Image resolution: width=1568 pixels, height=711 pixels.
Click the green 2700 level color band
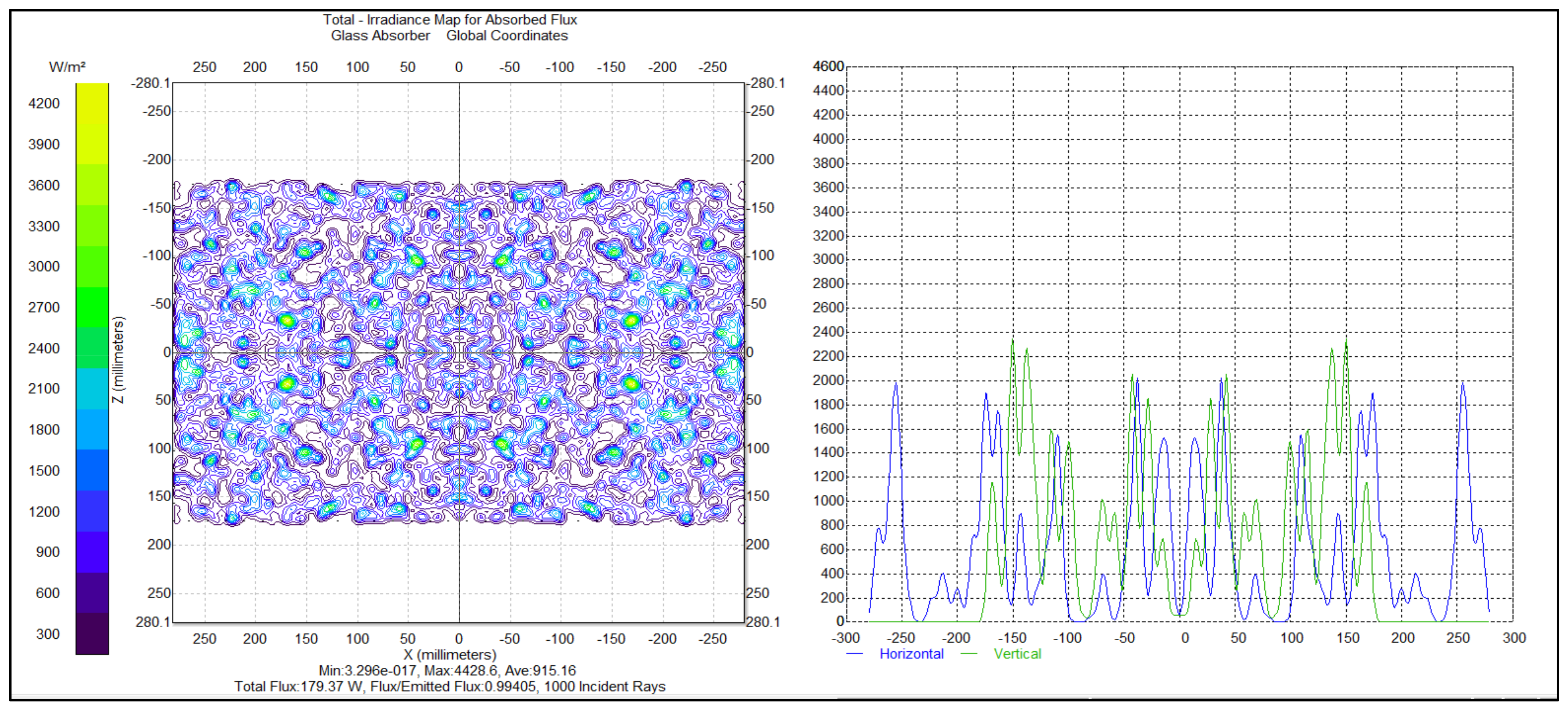coord(92,307)
